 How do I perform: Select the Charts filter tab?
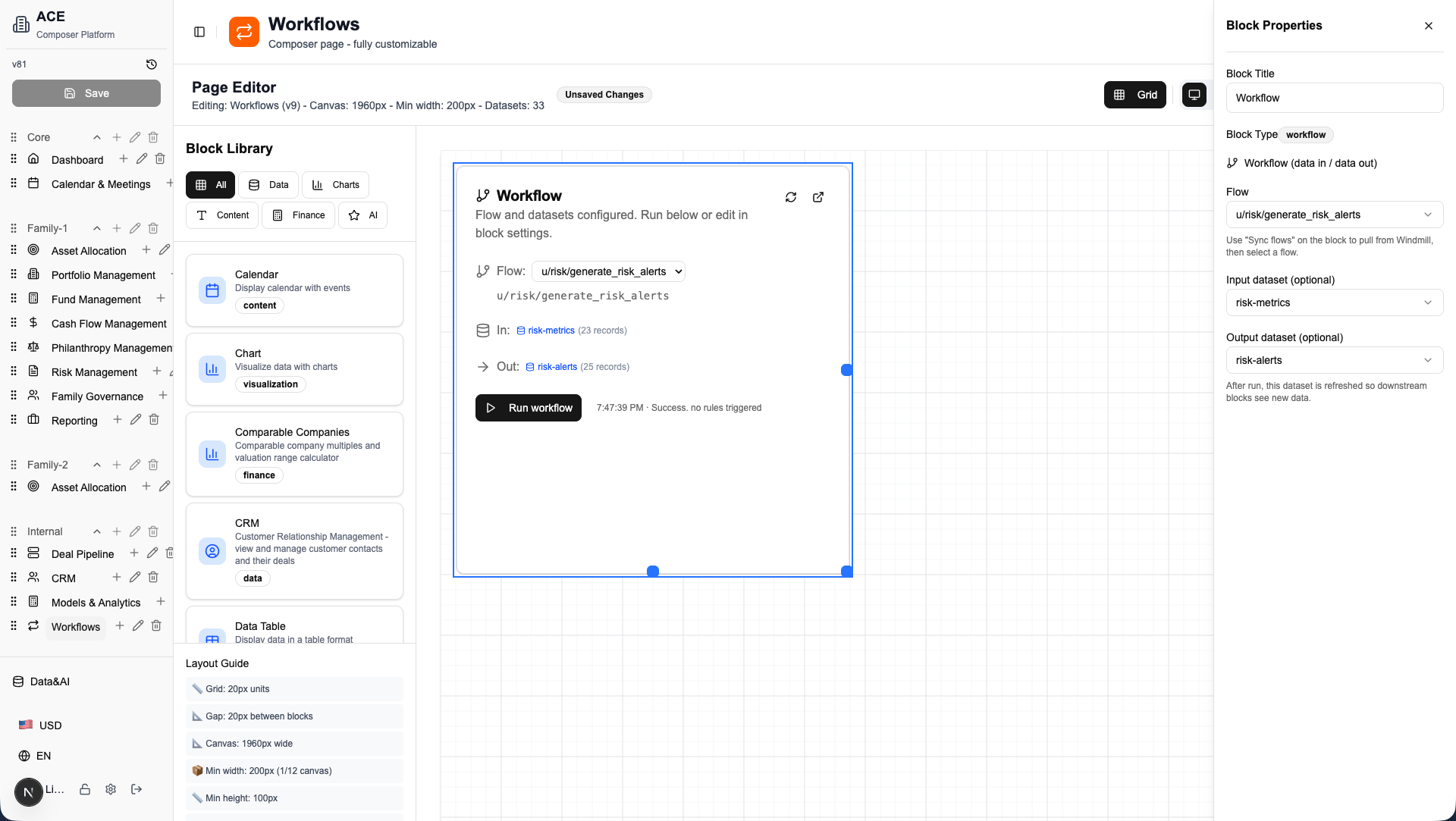335,185
